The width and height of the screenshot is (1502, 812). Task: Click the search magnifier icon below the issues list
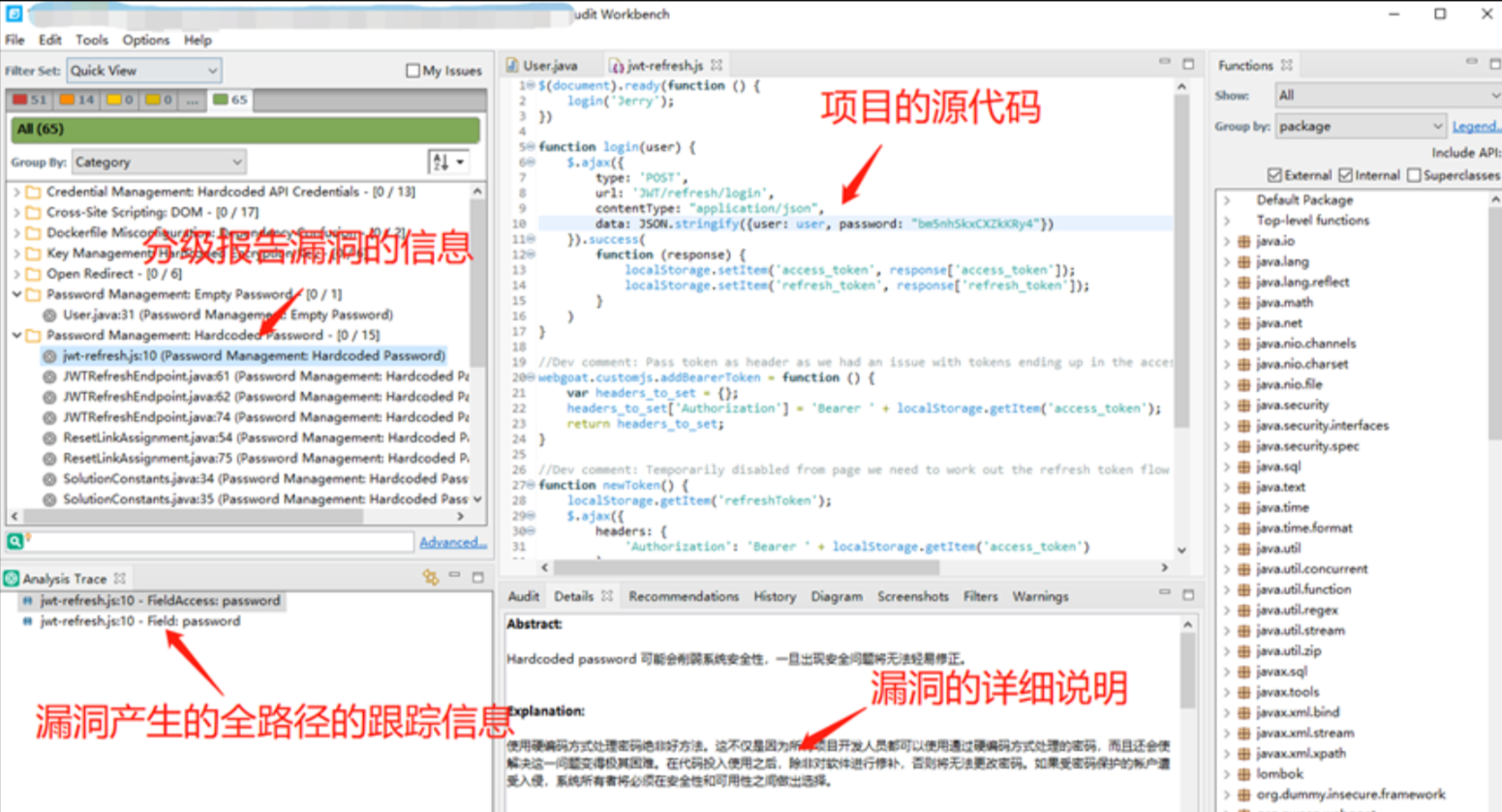point(15,542)
